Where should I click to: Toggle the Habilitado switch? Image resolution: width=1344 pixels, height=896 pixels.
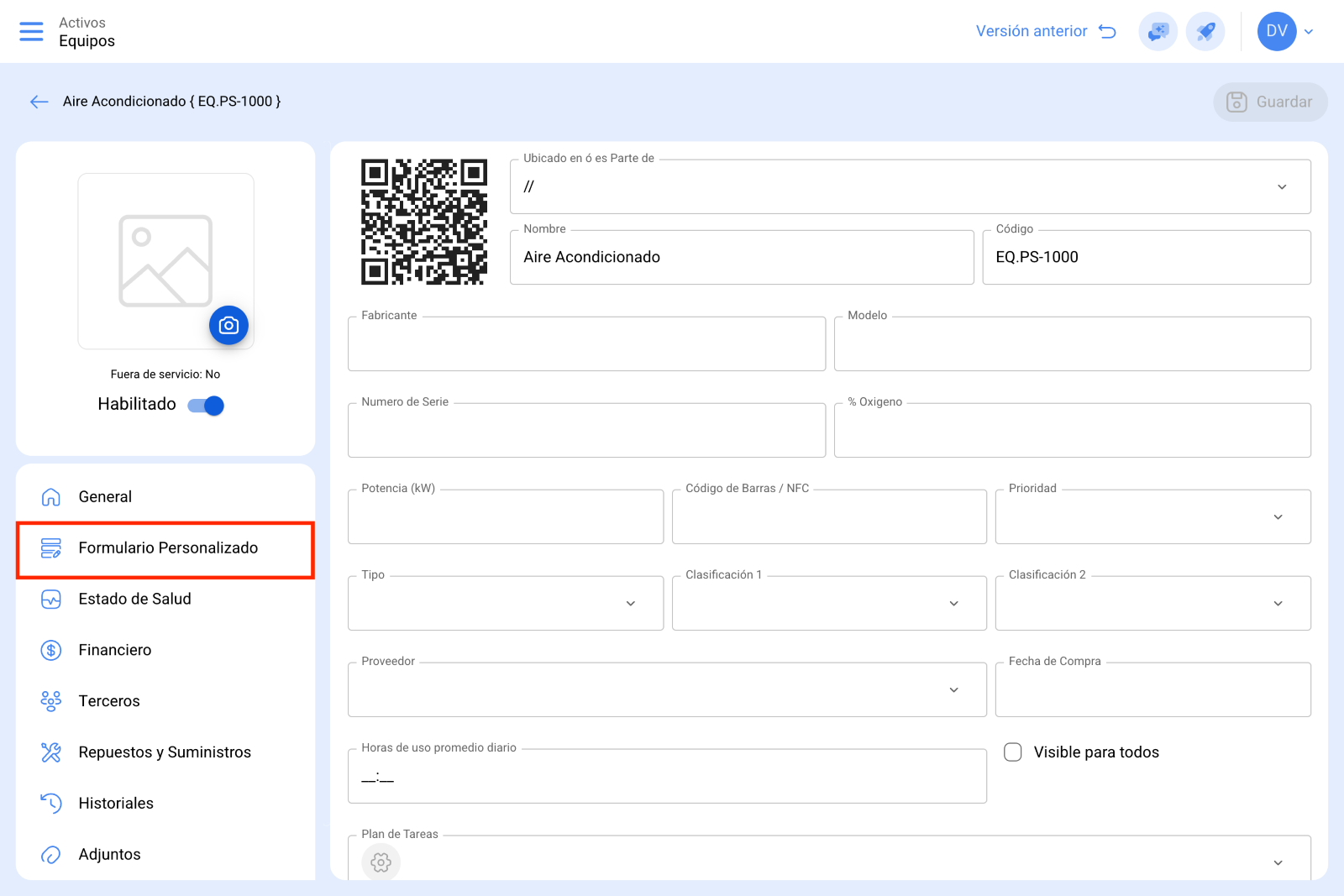[207, 406]
